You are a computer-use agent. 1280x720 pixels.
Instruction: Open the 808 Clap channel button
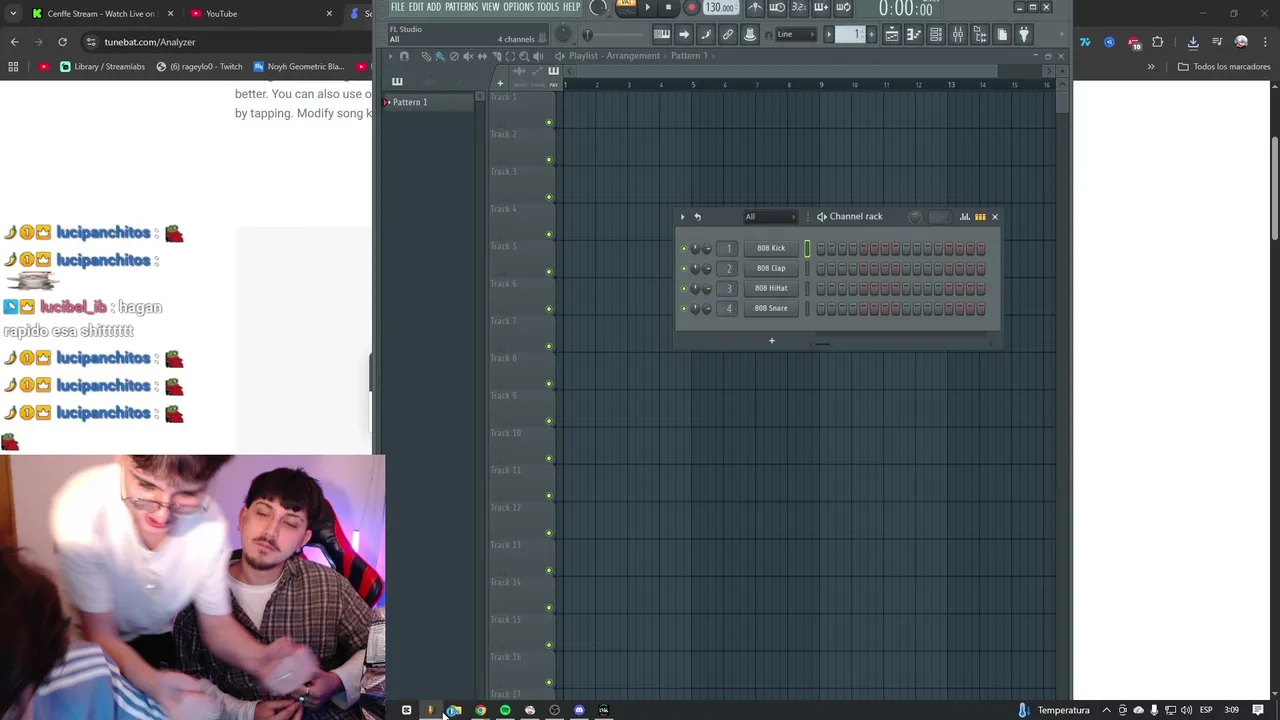coord(771,268)
